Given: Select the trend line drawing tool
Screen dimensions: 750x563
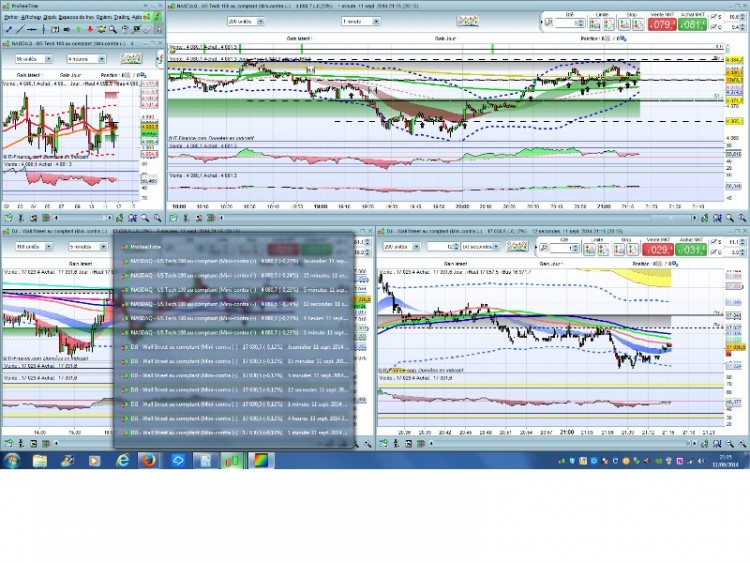Looking at the screenshot, I should click(20, 30).
